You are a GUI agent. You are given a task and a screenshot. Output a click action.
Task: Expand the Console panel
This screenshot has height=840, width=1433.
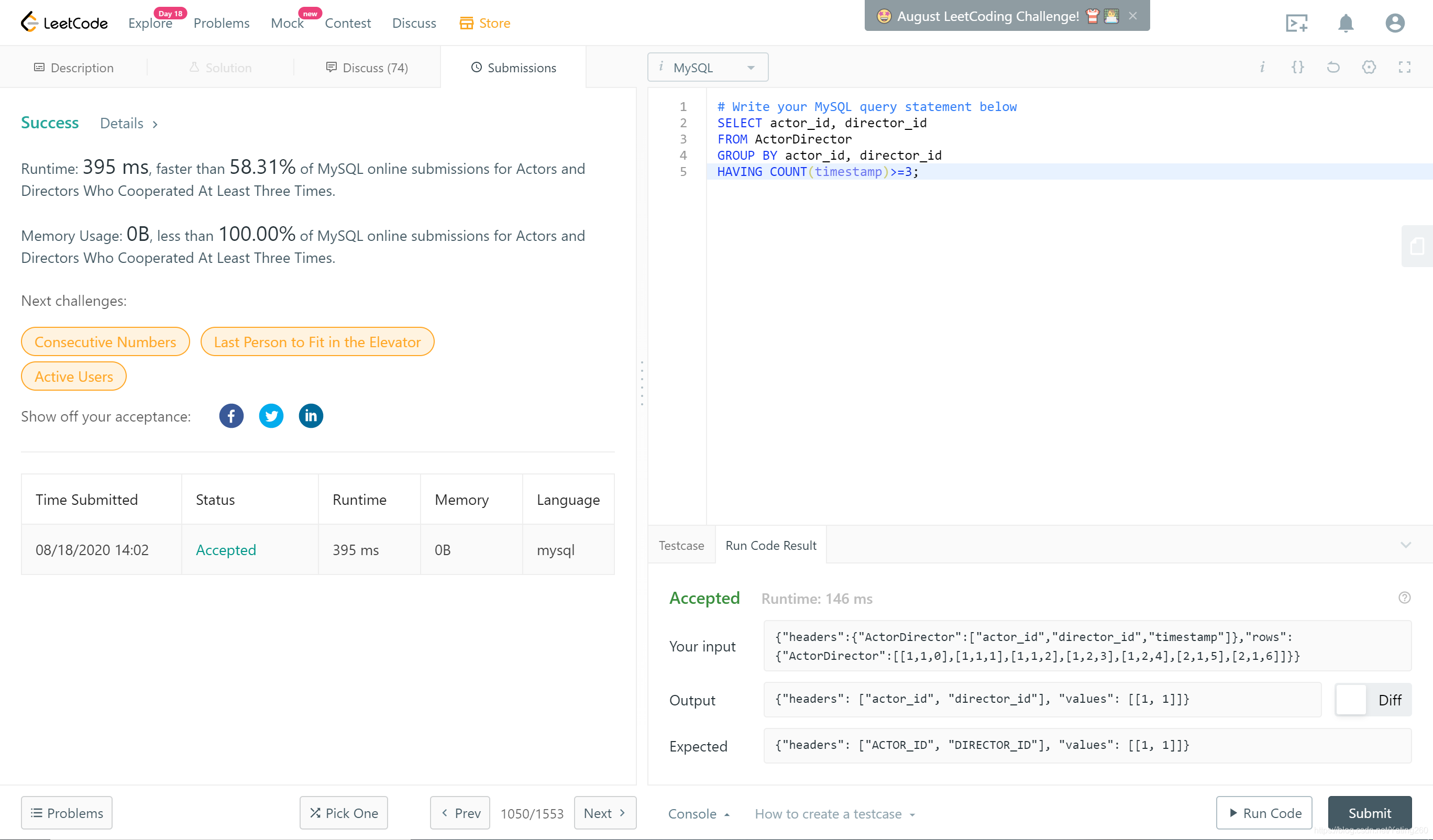[698, 814]
